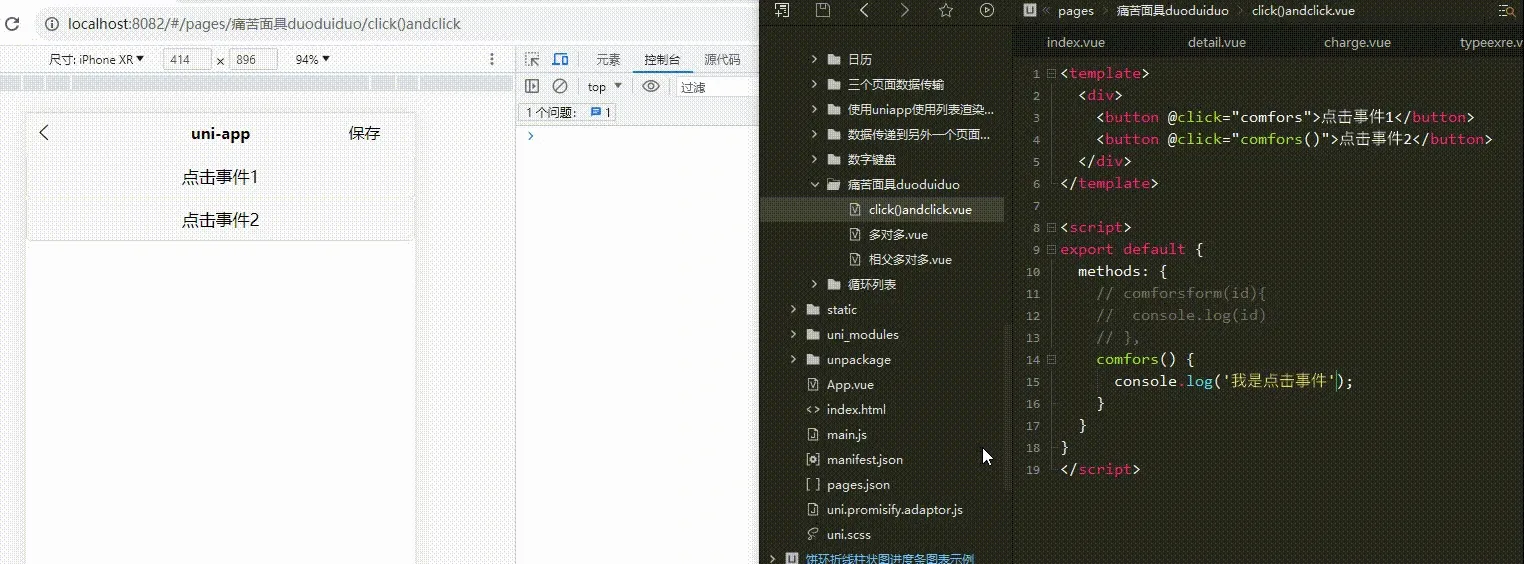Open the iPhone XR device size dropdown
Image resolution: width=1524 pixels, height=564 pixels.
pos(97,60)
